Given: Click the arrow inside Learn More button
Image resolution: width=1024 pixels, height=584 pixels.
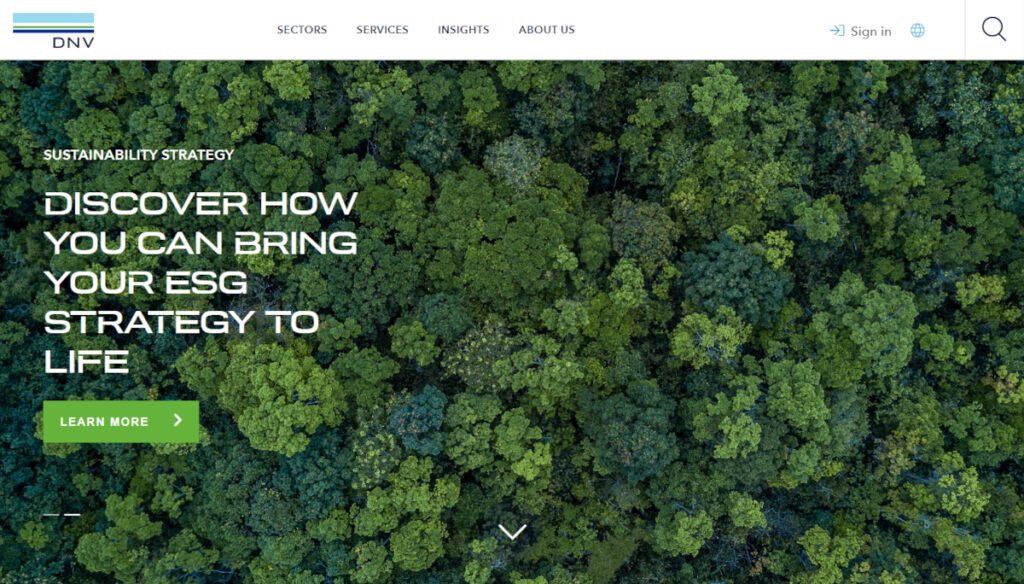Looking at the screenshot, I should 178,420.
